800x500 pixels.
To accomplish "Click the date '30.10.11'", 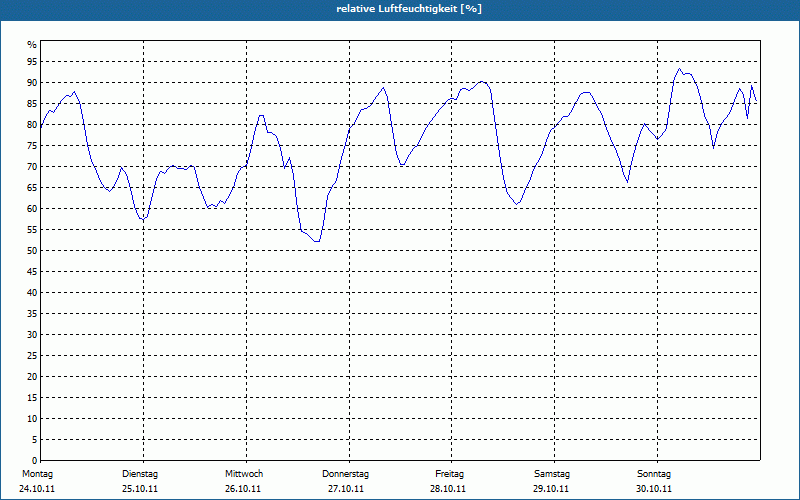I will (x=654, y=489).
